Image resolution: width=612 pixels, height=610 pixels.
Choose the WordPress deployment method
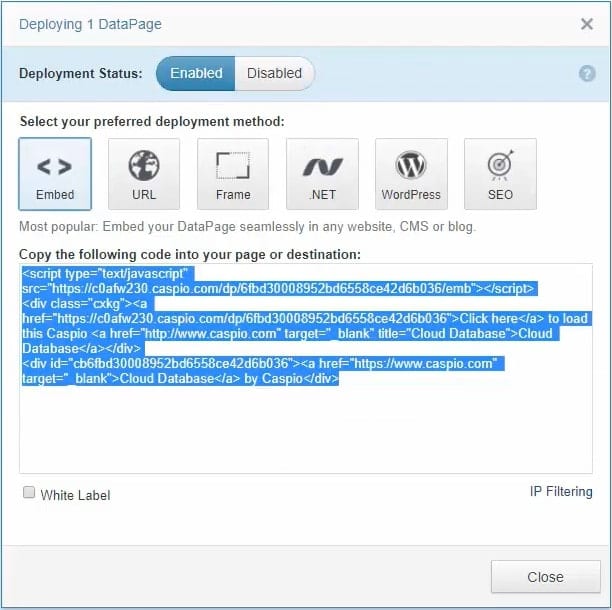coord(411,174)
